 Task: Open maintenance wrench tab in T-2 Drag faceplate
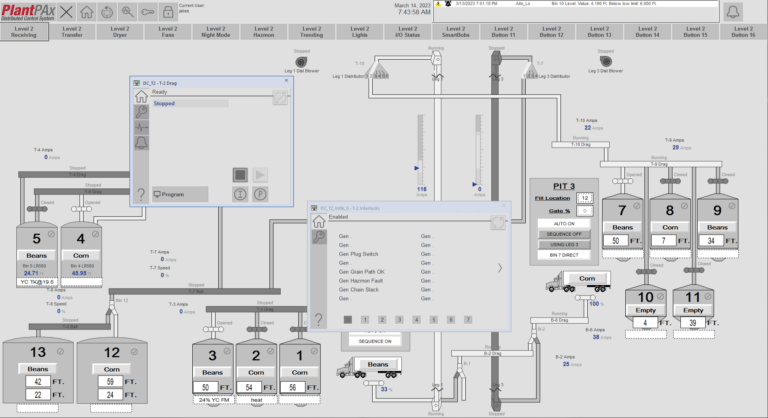[141, 114]
